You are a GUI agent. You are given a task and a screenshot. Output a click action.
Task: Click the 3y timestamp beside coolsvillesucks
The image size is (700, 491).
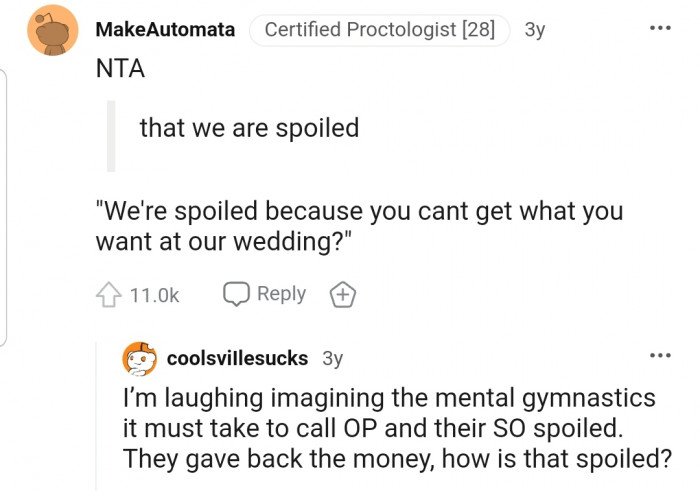pyautogui.click(x=334, y=358)
